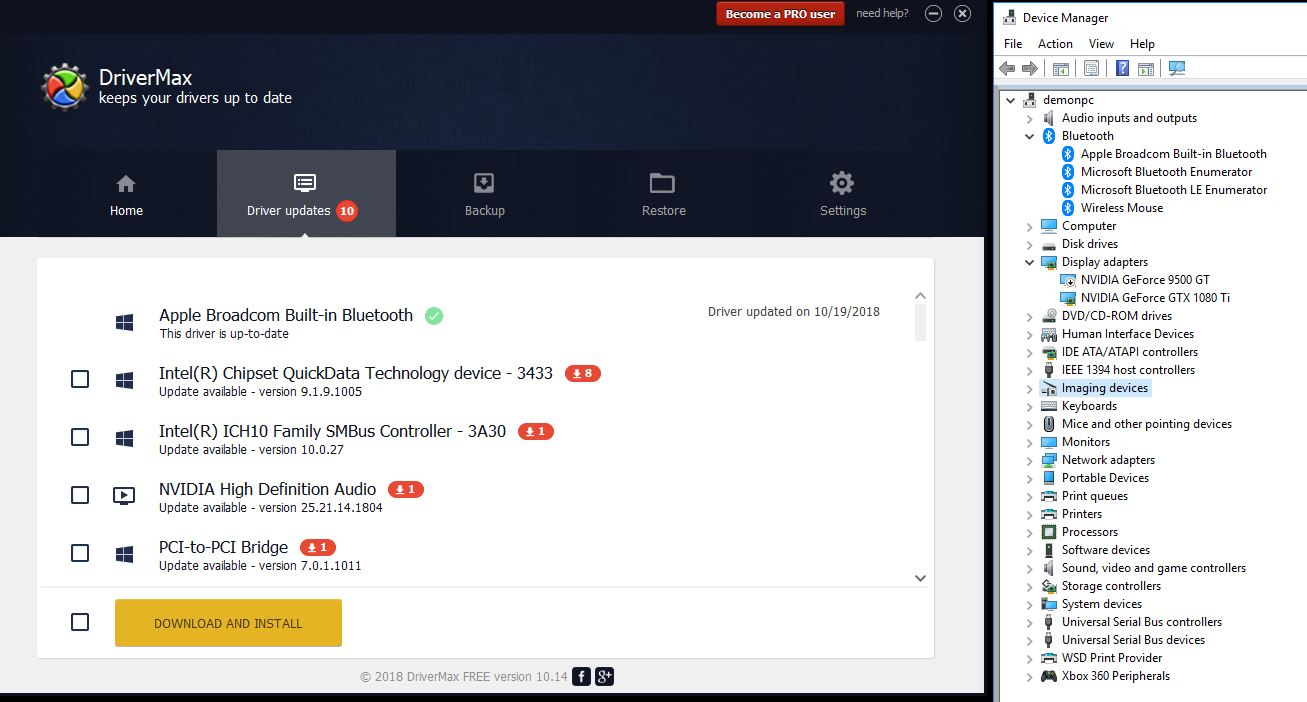Viewport: 1307px width, 702px height.
Task: Collapse the Display adapters category
Action: (1029, 262)
